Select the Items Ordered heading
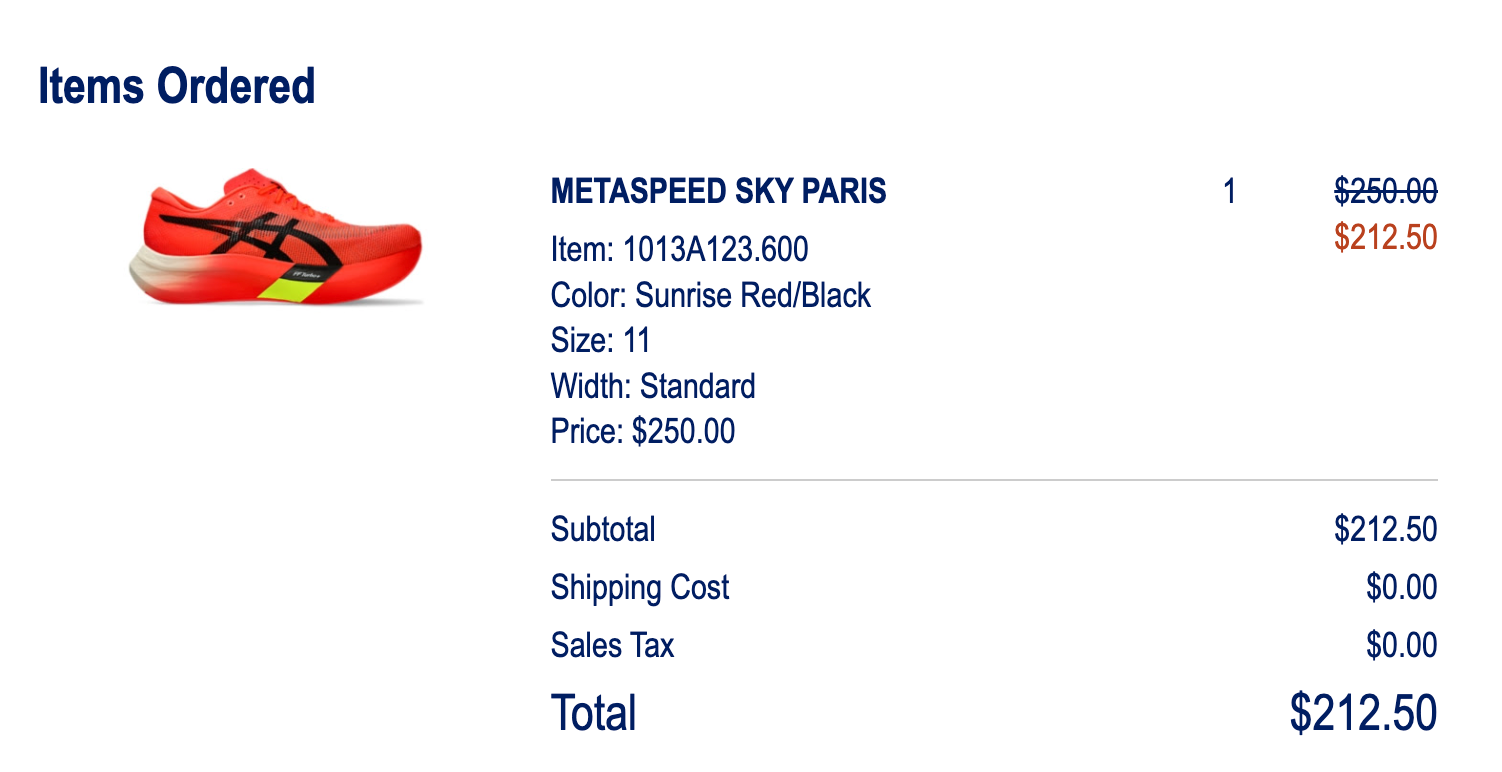The height and width of the screenshot is (772, 1502). tap(177, 86)
